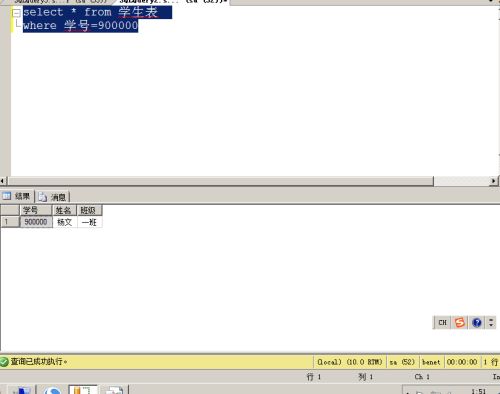This screenshot has height=394, width=500.
Task: Click the CH input language button
Action: [442, 323]
